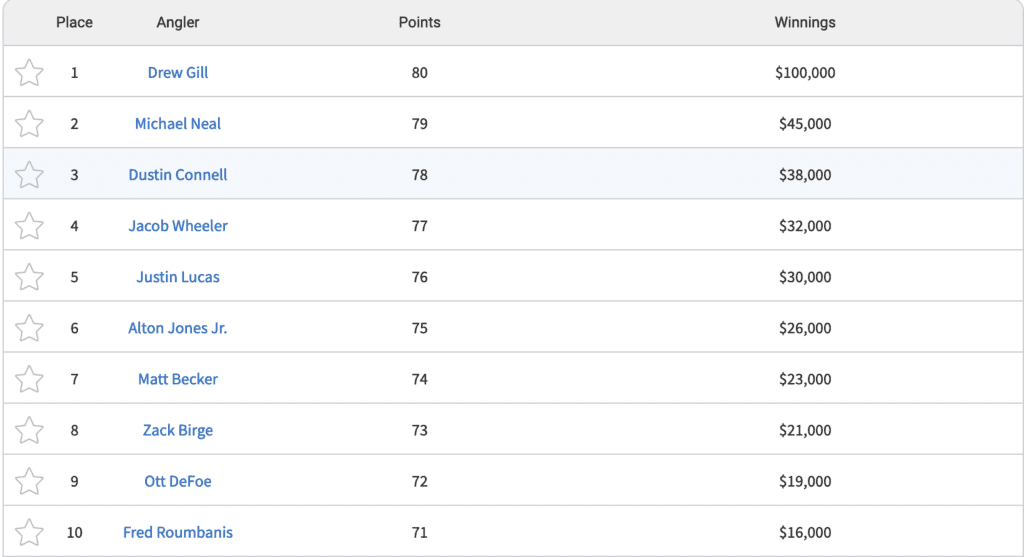View the Dustin Connell angler page
The width and height of the screenshot is (1024, 557).
[178, 175]
